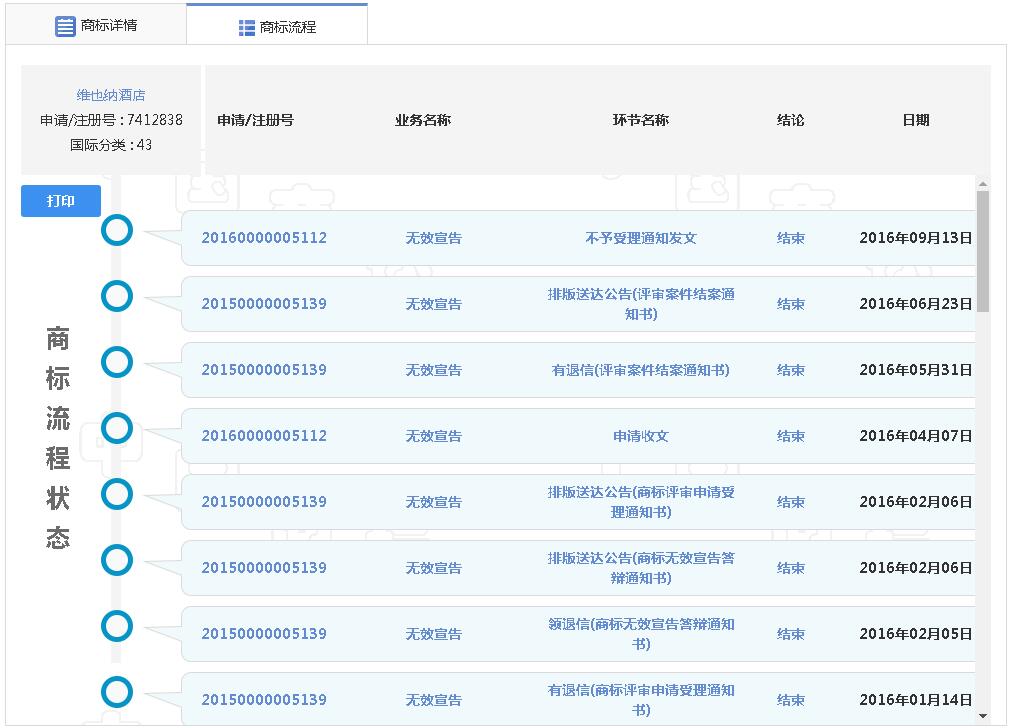The height and width of the screenshot is (728, 1011).
Task: Click the vertical scrollbar thumb
Action: [982, 250]
